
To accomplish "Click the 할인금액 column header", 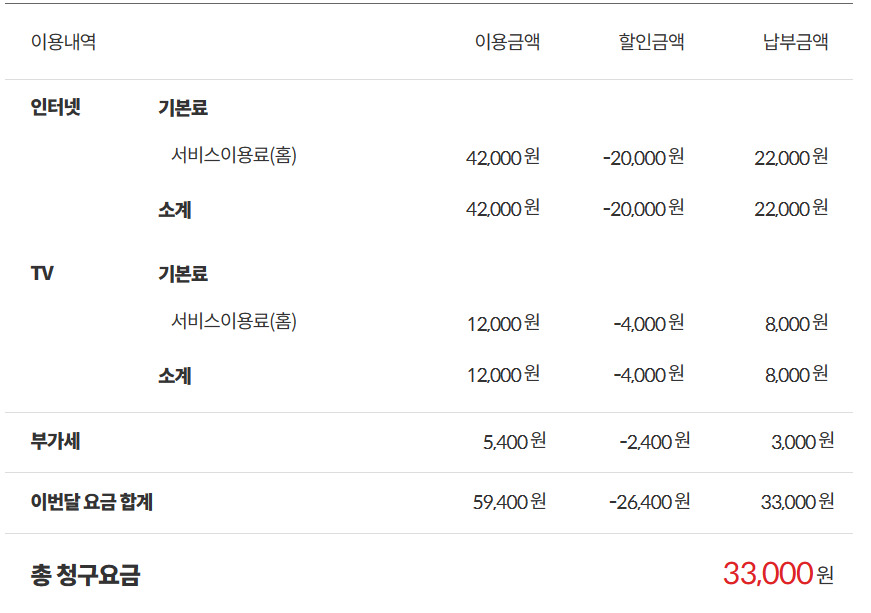I will click(x=651, y=42).
